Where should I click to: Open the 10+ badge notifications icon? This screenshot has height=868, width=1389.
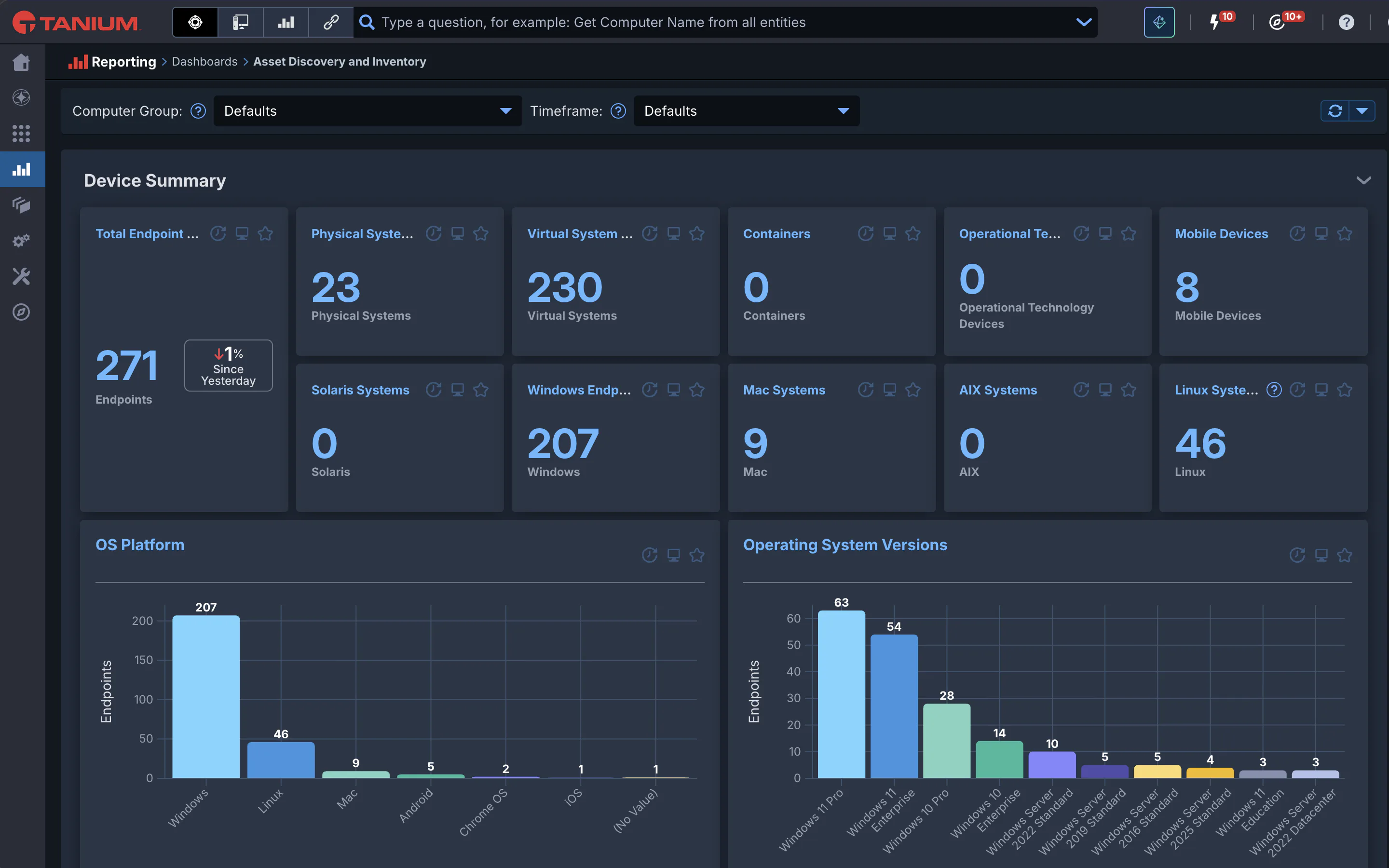1278,22
